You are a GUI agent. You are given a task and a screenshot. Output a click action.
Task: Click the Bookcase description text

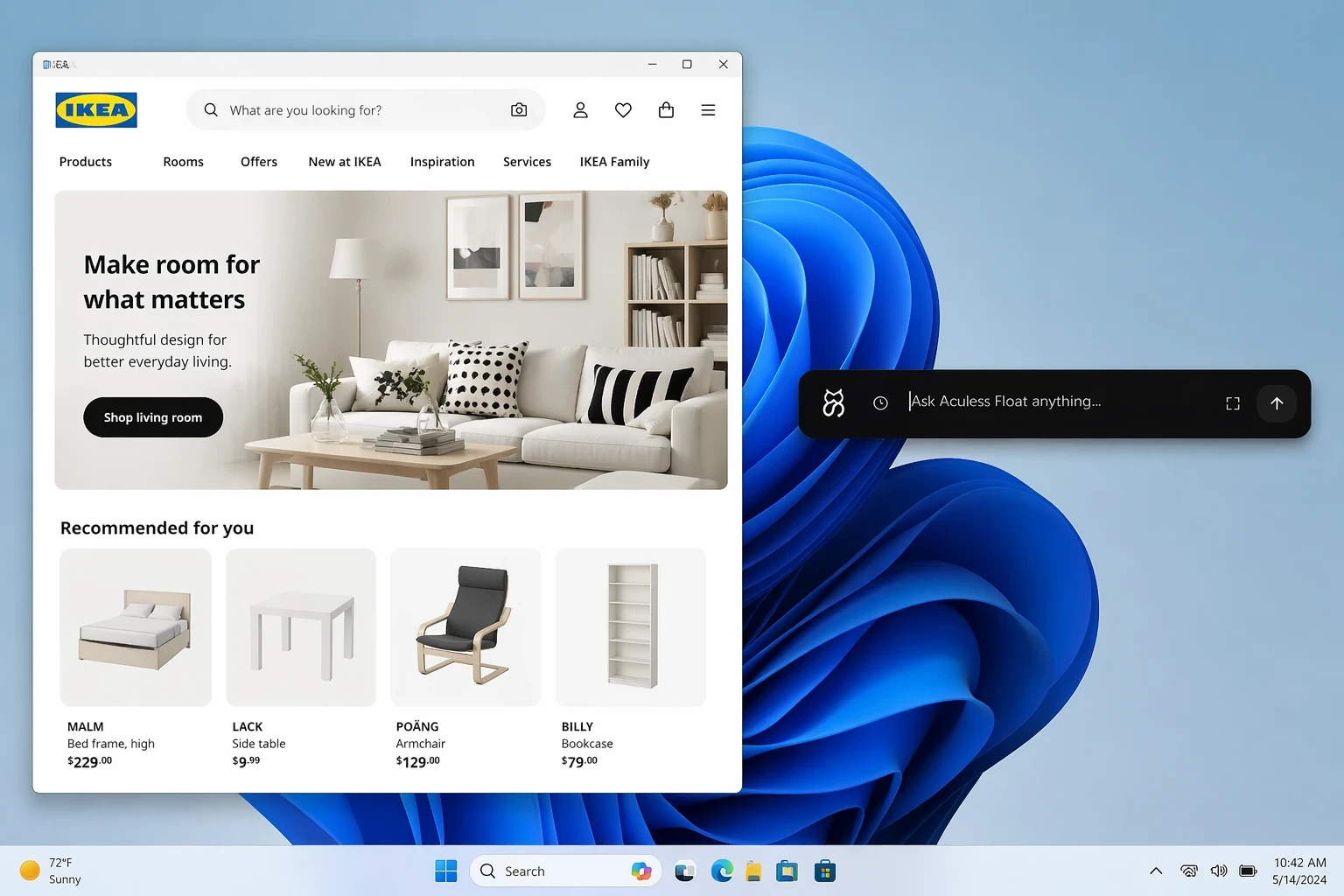[587, 744]
